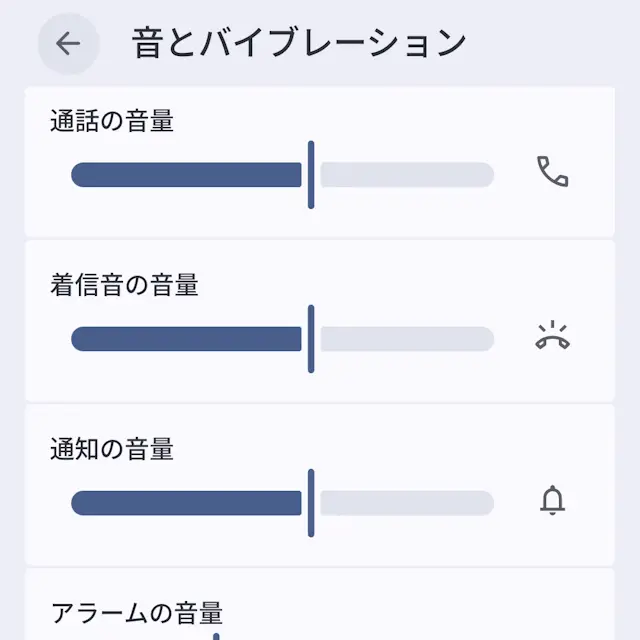Viewport: 640px width, 640px height.
Task: Tap the phone icon beside call volume
Action: click(x=552, y=172)
